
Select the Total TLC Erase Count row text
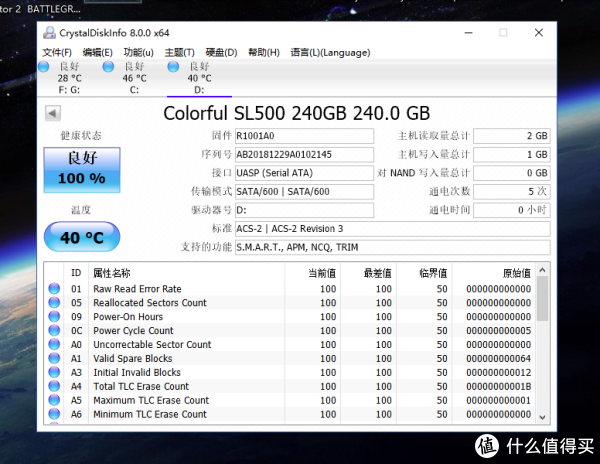coord(141,386)
